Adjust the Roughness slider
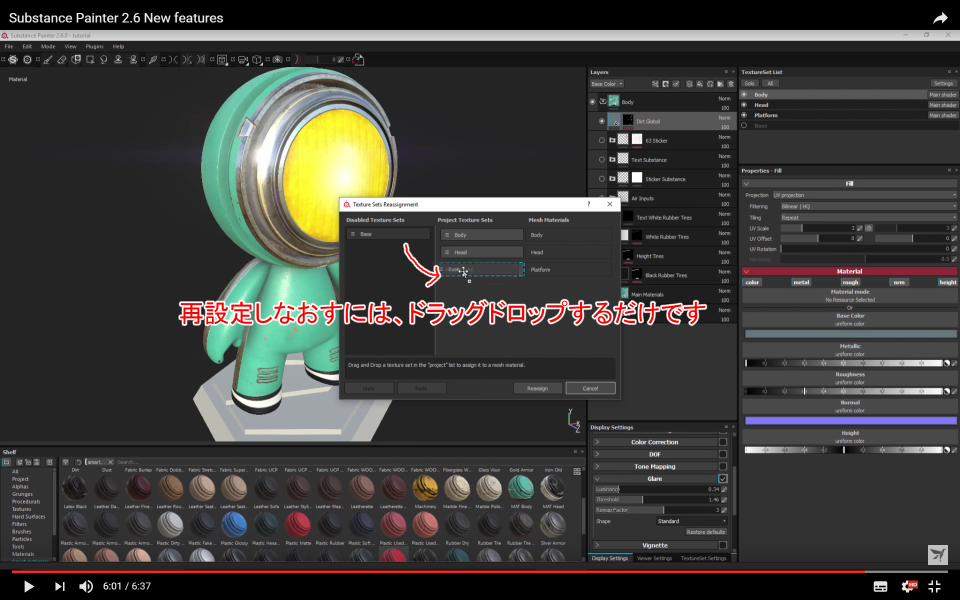Viewport: 960px width, 600px height. coord(844,391)
